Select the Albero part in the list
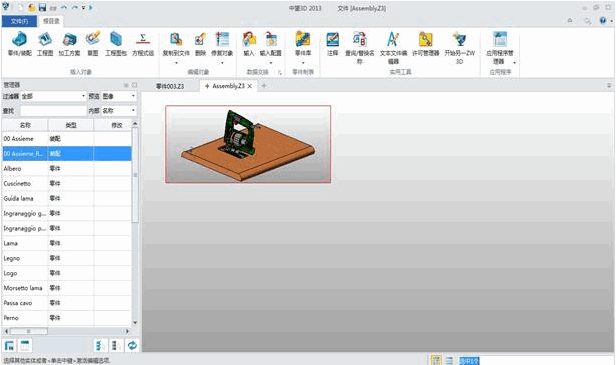The height and width of the screenshot is (365, 616). pos(67,169)
